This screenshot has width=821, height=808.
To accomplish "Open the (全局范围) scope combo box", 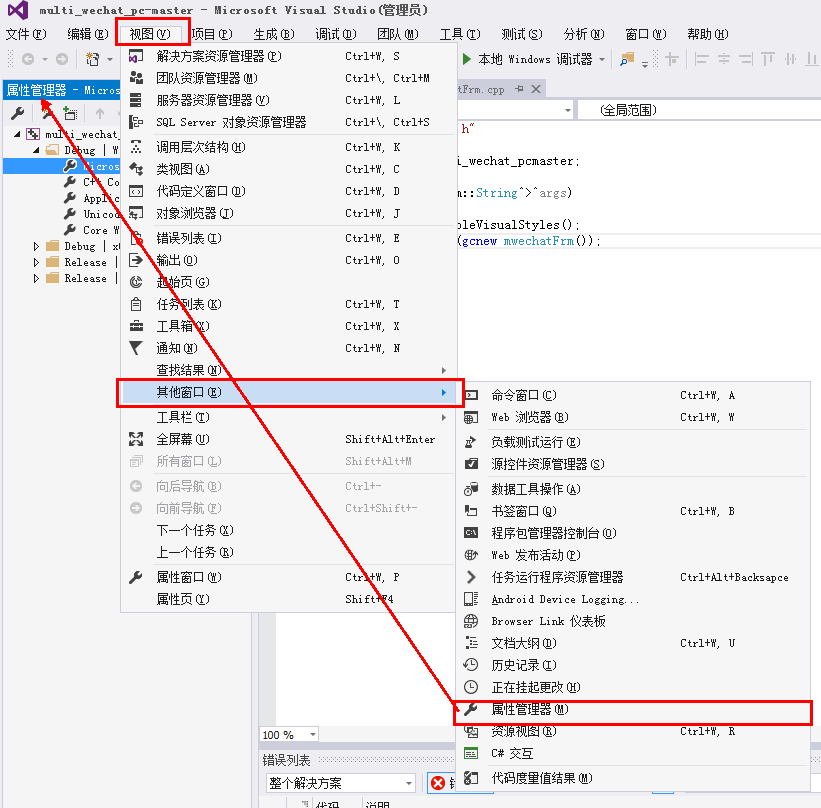I will pos(700,110).
